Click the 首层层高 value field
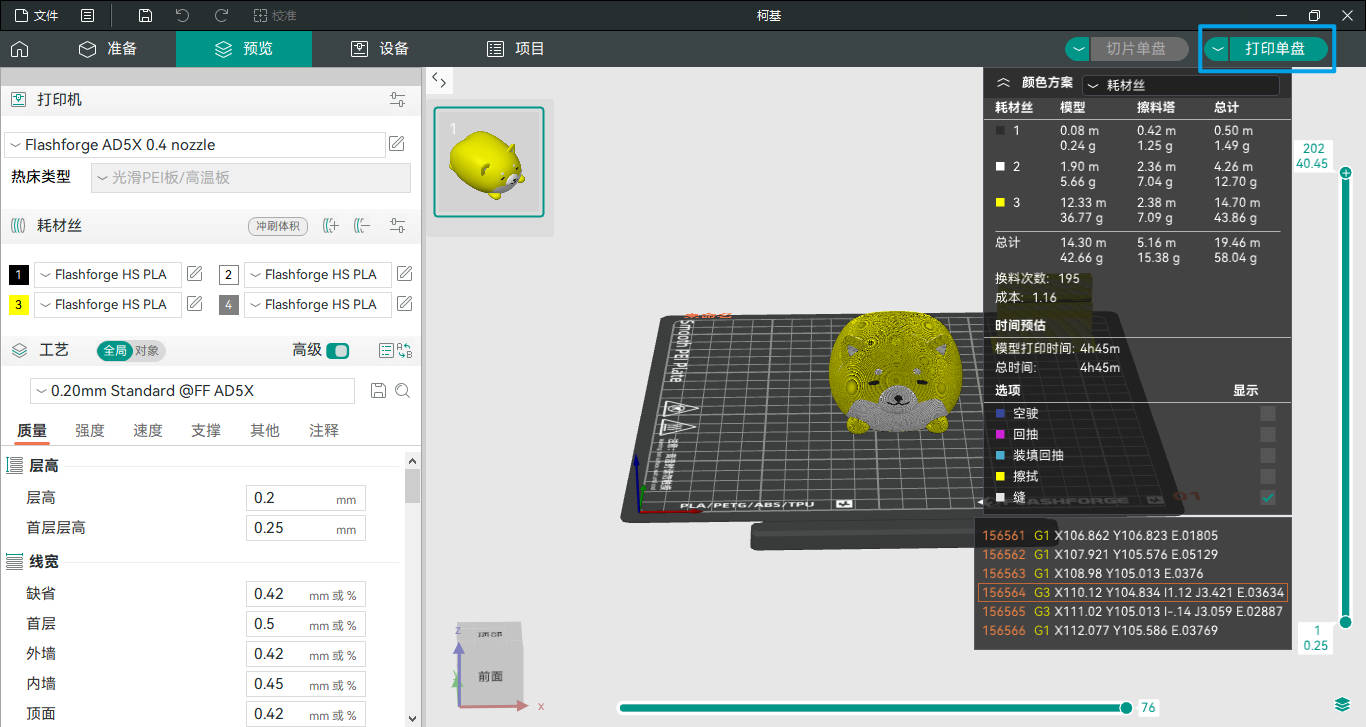Screen dimensions: 1366x727 (306, 528)
